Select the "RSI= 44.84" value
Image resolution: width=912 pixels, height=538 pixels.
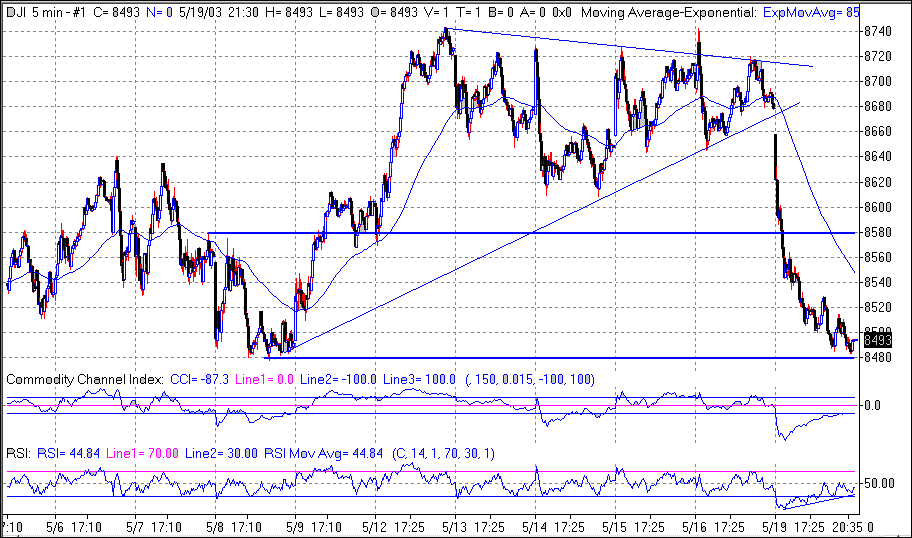(69, 453)
